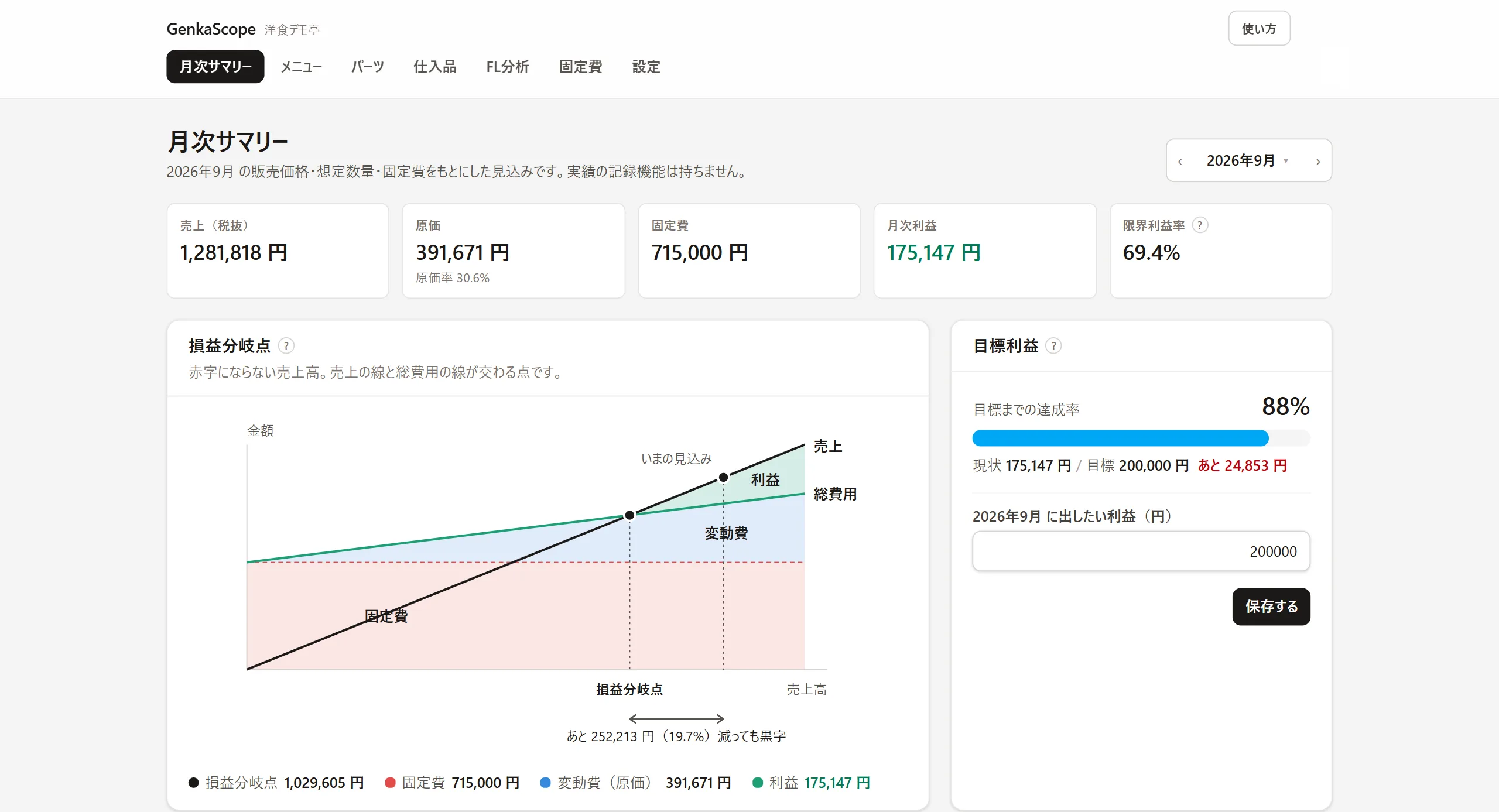Open the FL分析 tab
The width and height of the screenshot is (1499, 812).
[x=508, y=67]
